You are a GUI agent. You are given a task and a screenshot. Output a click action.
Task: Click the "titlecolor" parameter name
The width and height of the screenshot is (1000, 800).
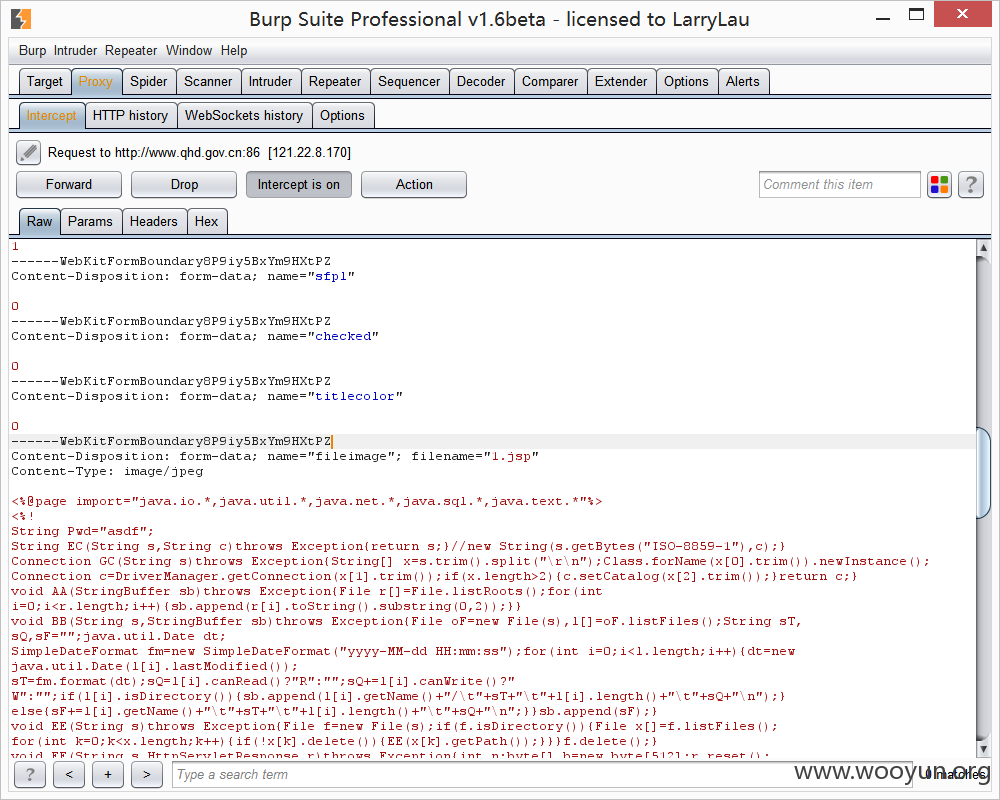click(x=355, y=396)
